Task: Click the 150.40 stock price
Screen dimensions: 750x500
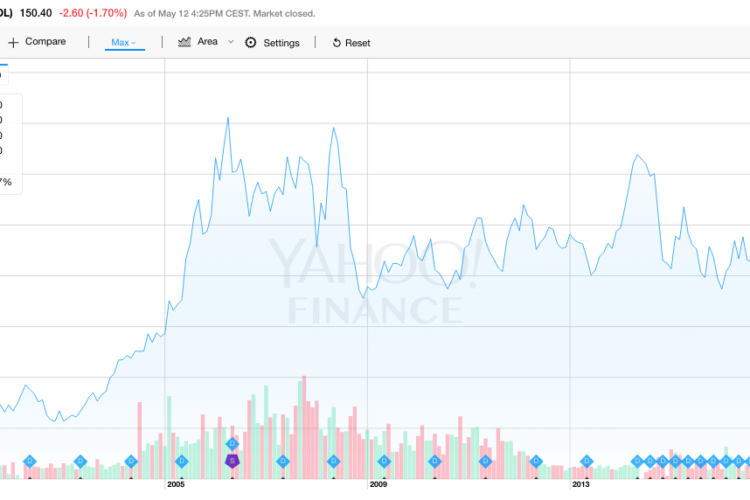Action: coord(35,13)
